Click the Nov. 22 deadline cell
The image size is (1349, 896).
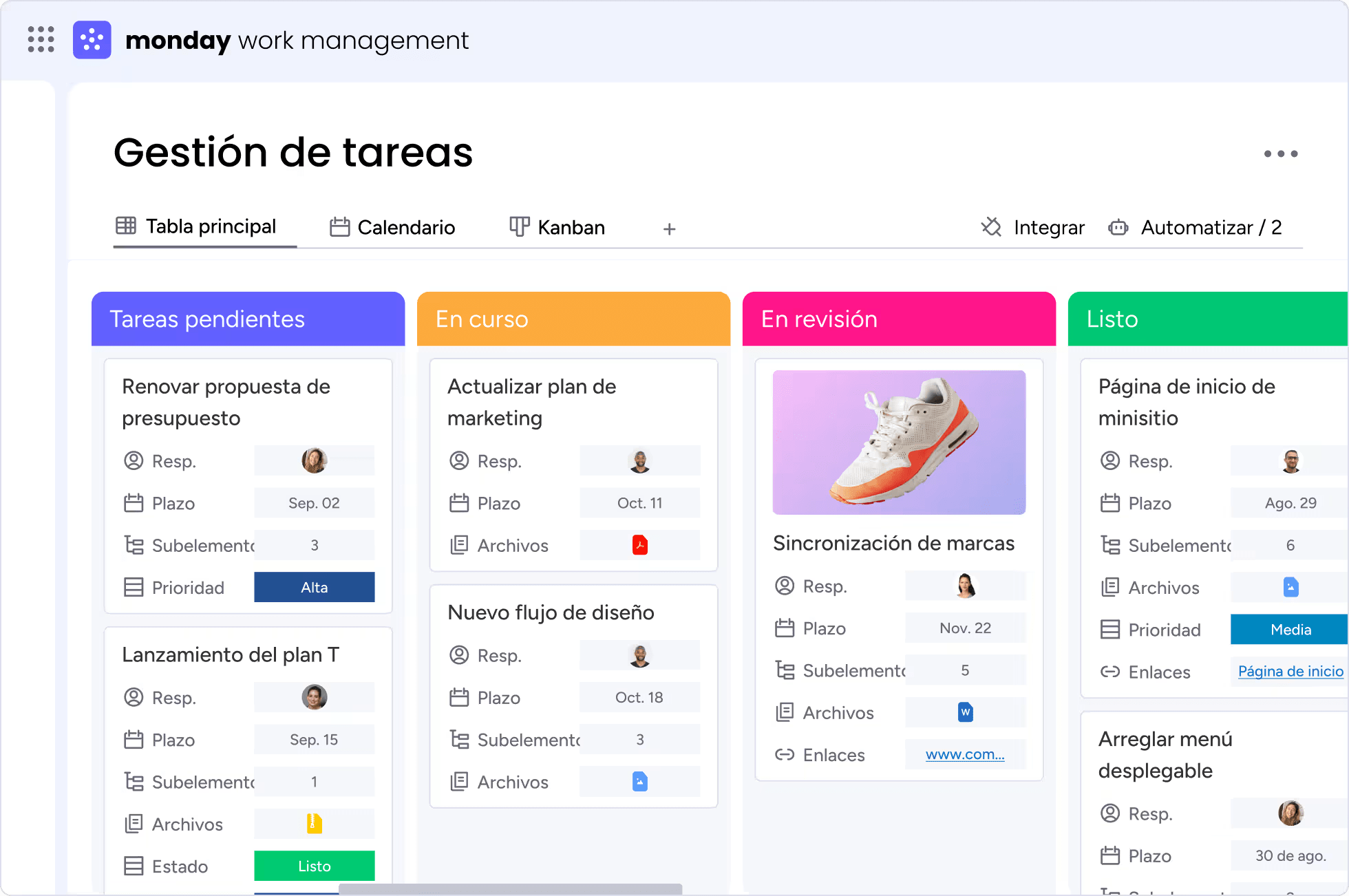(965, 628)
